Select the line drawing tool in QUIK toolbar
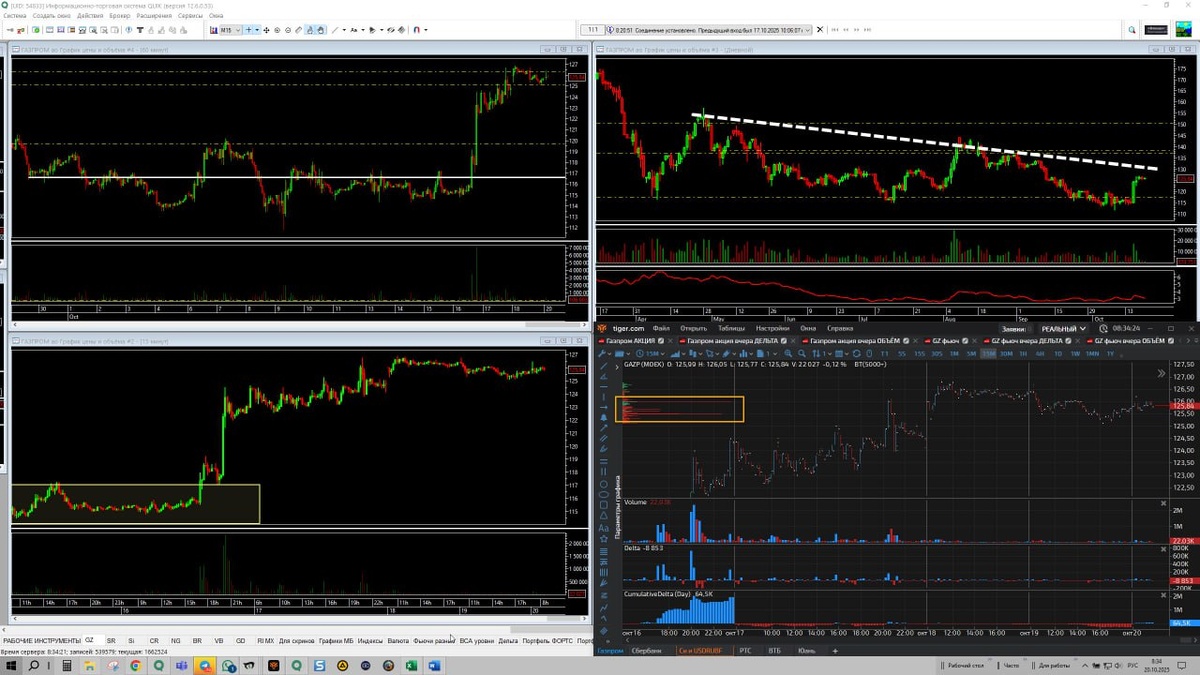This screenshot has height=675, width=1200. [335, 30]
